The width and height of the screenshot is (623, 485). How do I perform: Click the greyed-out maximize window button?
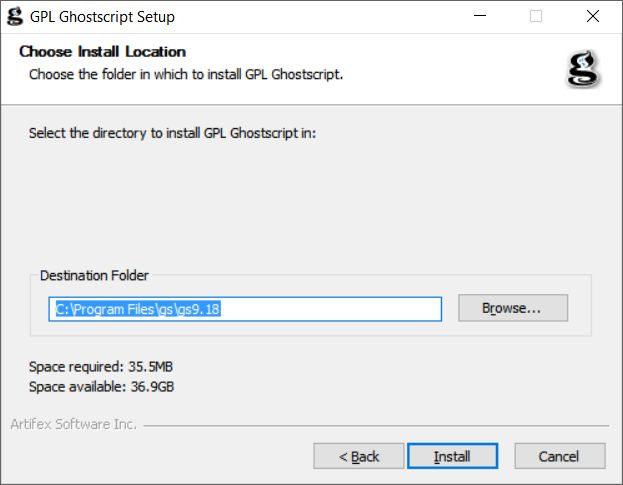[x=536, y=16]
